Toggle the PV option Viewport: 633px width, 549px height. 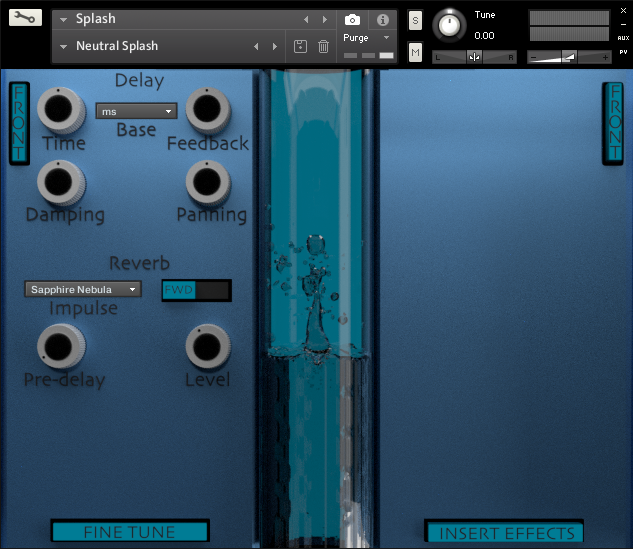point(623,52)
